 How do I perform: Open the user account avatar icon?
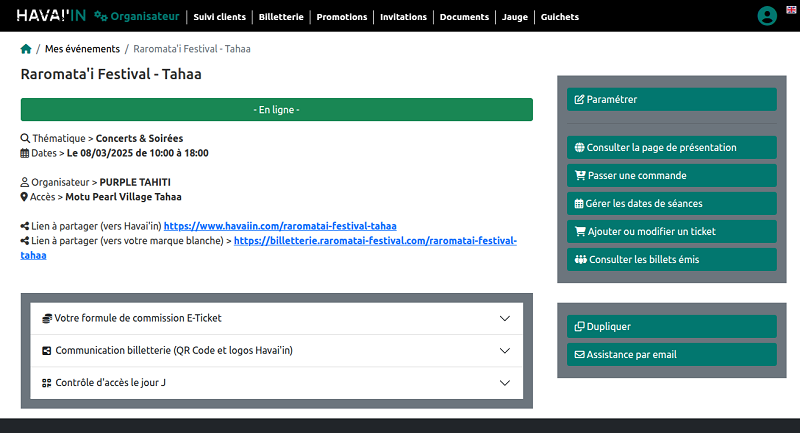pos(767,16)
